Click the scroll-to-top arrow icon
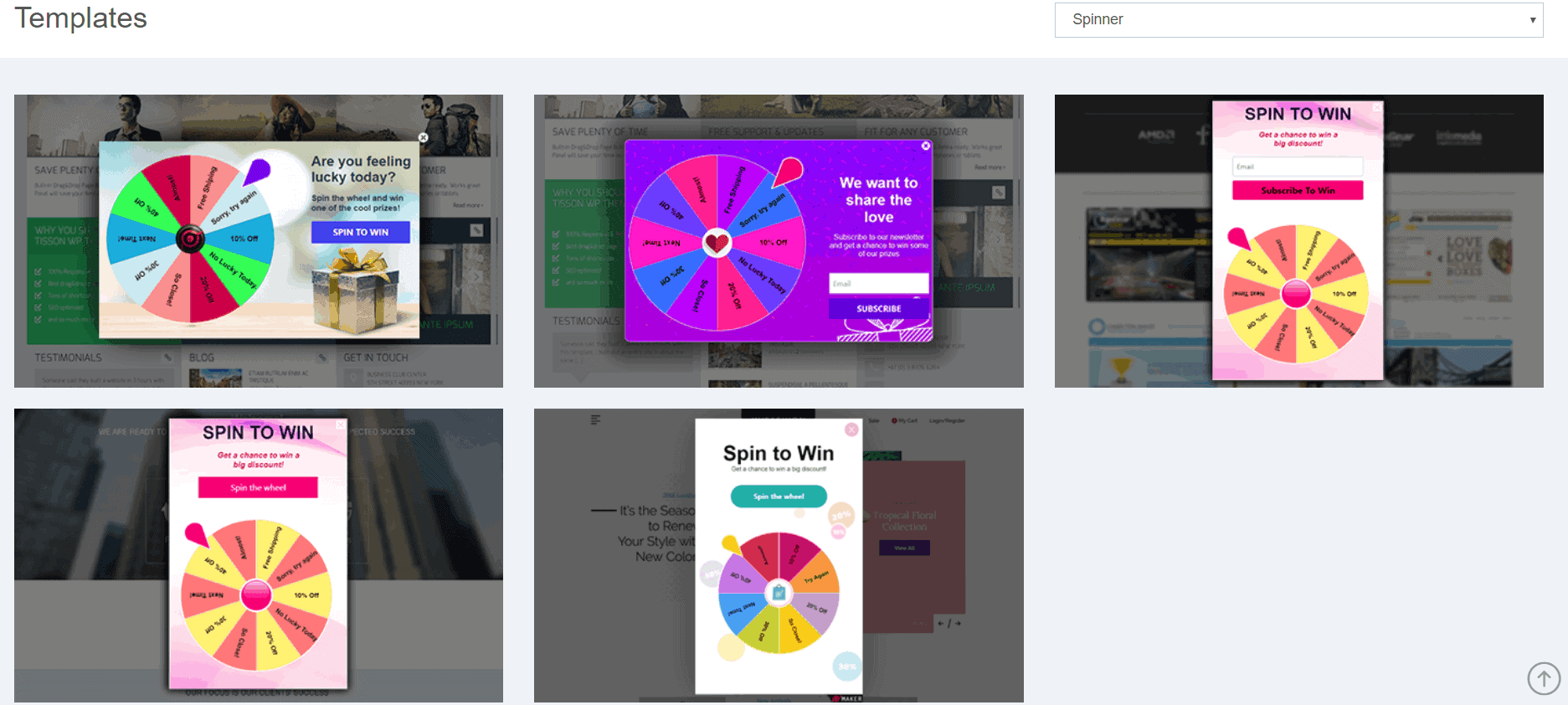The image size is (1568, 705). [1544, 678]
